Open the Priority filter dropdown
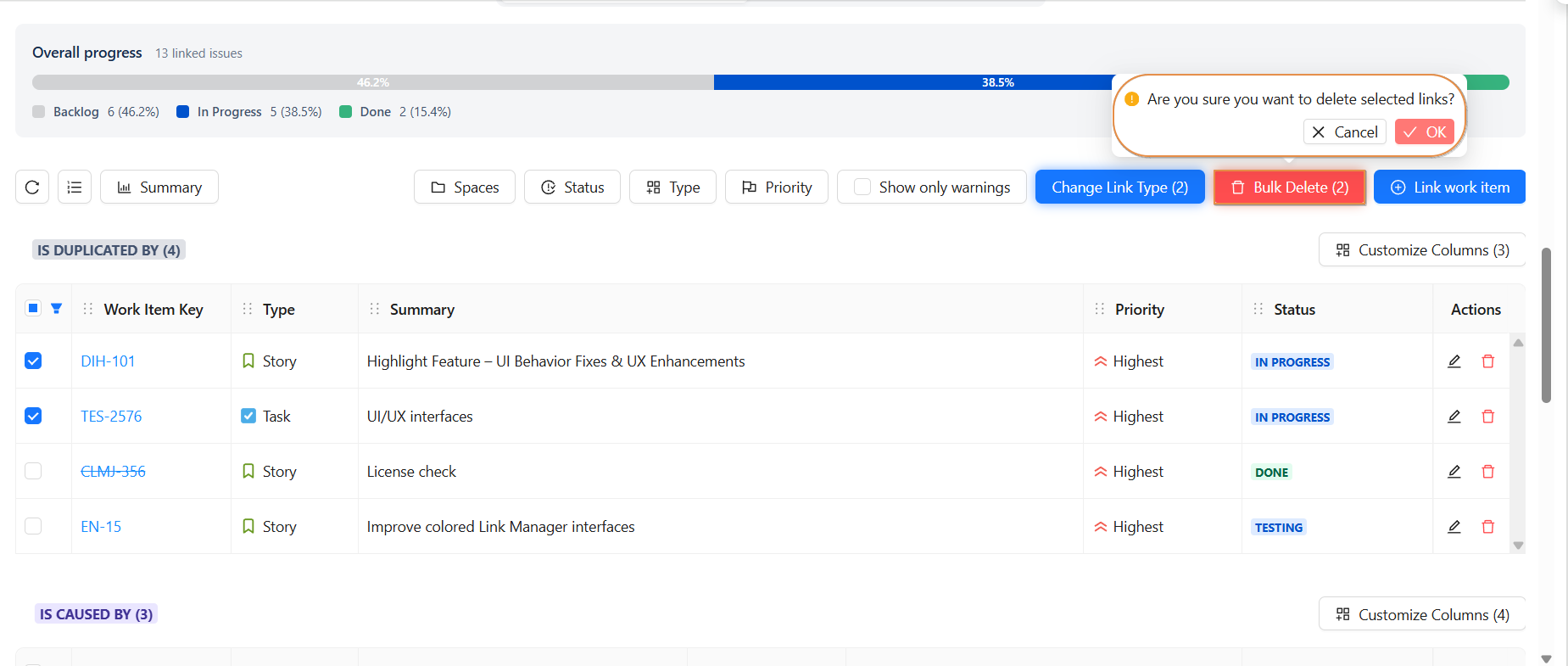 point(776,187)
